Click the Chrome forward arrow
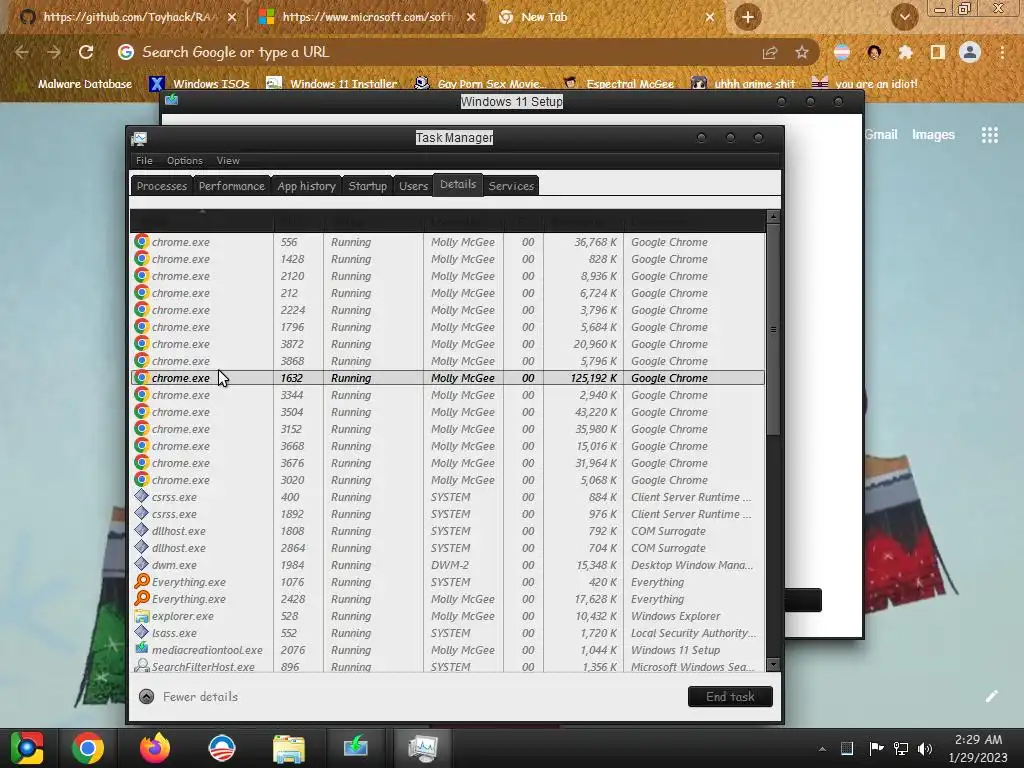The width and height of the screenshot is (1024, 768). (x=54, y=52)
